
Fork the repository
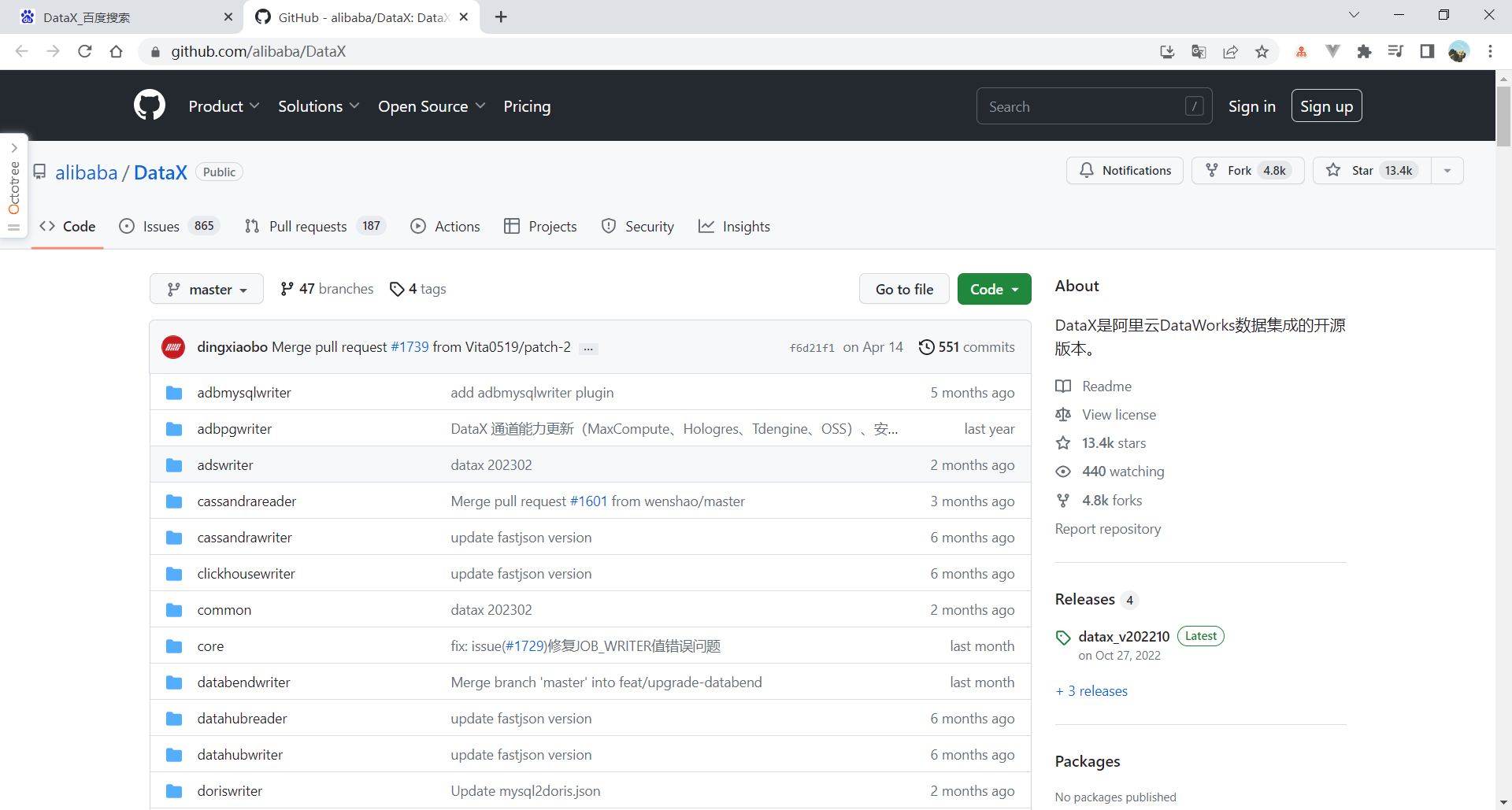[1247, 171]
